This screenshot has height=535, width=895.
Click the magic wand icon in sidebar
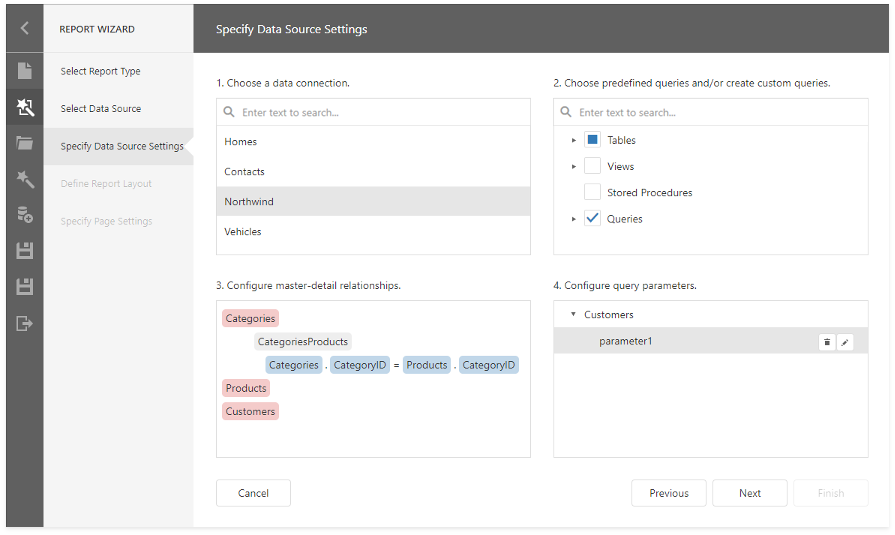[x=25, y=179]
